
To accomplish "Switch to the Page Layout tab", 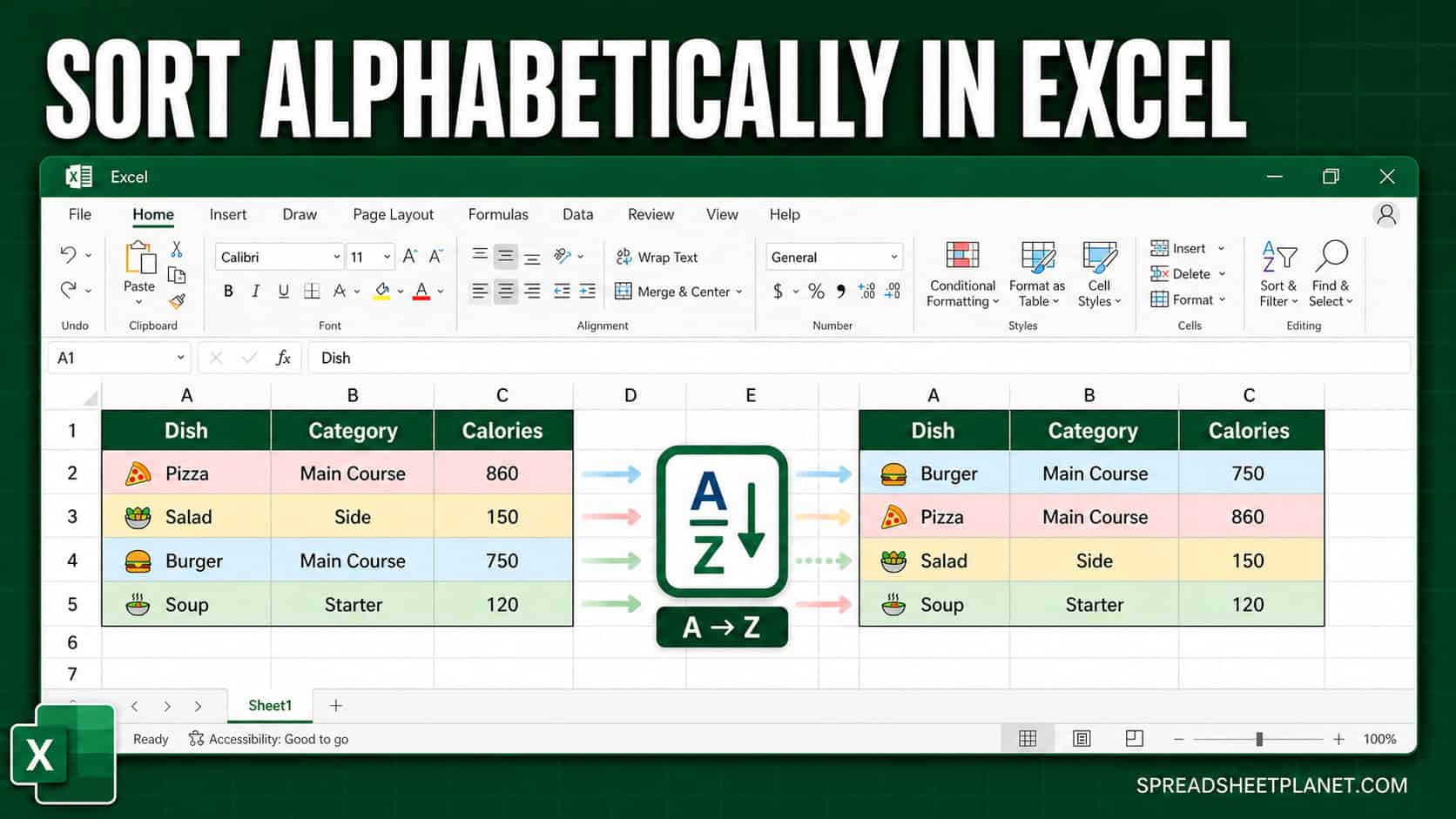I will pos(393,214).
